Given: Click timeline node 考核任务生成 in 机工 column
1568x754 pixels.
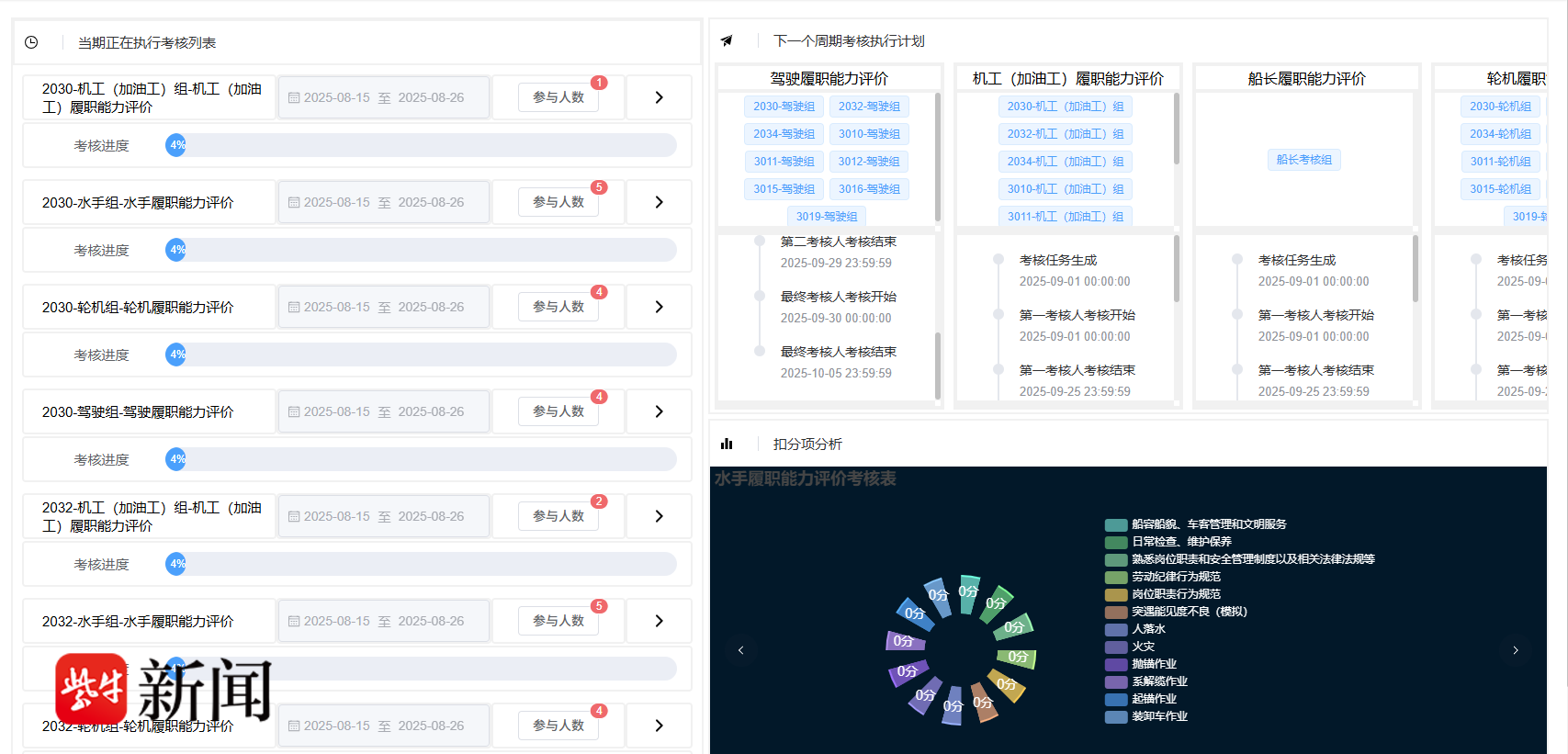Looking at the screenshot, I should coord(998,259).
